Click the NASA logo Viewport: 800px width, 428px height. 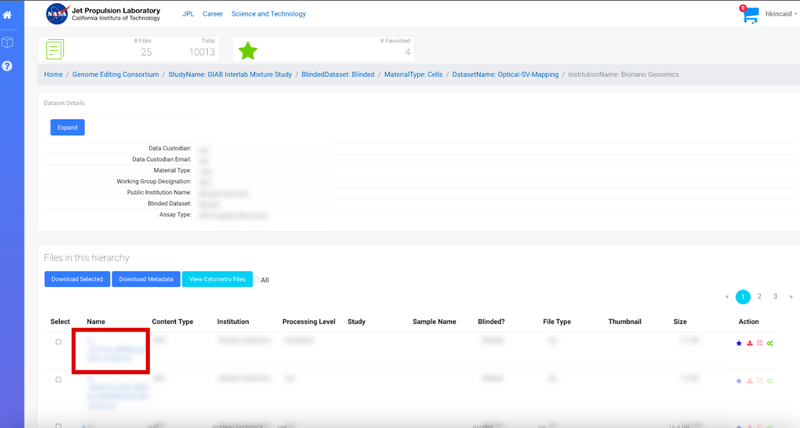coord(58,14)
